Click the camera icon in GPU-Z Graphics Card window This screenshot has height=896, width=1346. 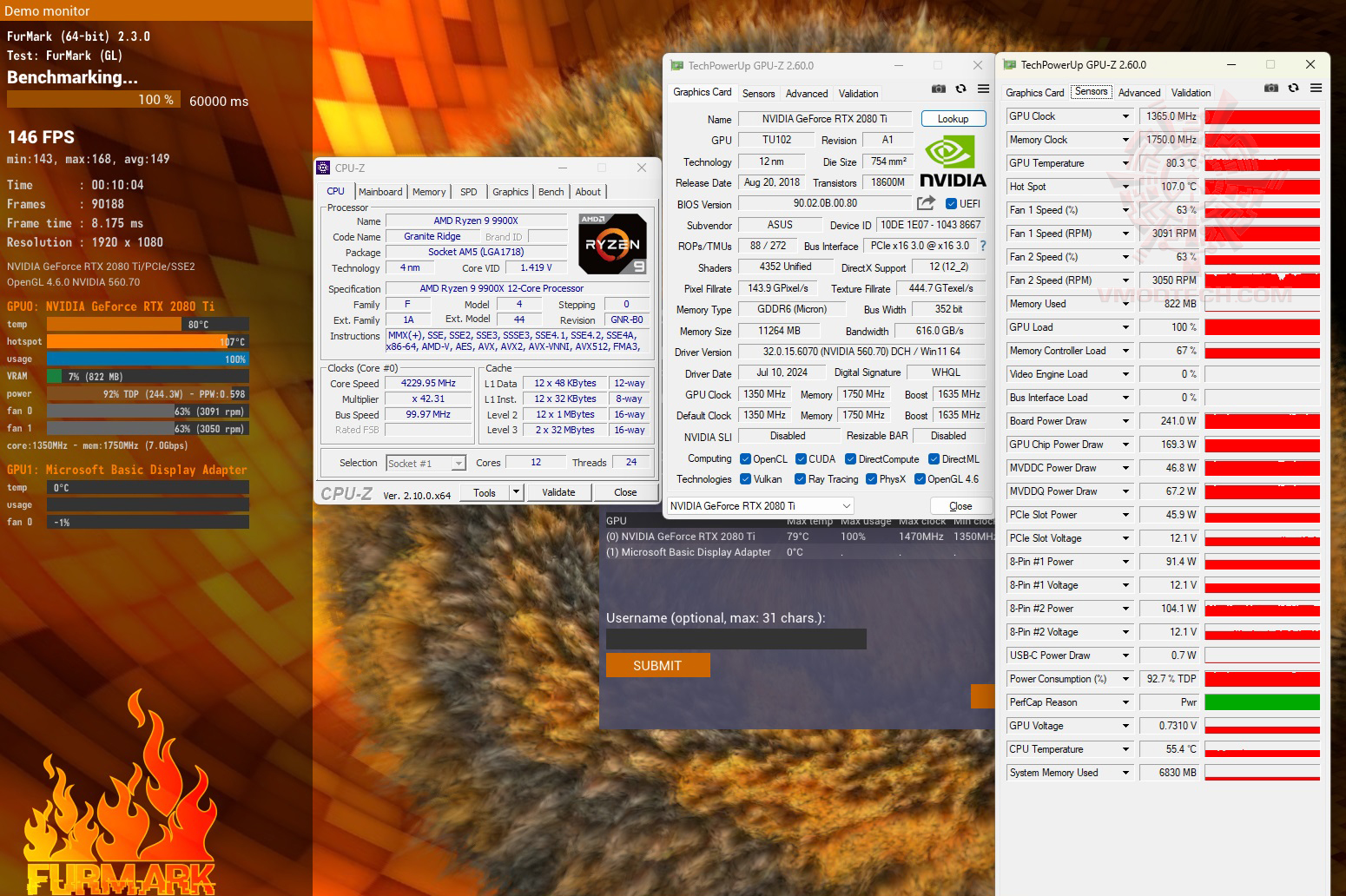pos(939,89)
